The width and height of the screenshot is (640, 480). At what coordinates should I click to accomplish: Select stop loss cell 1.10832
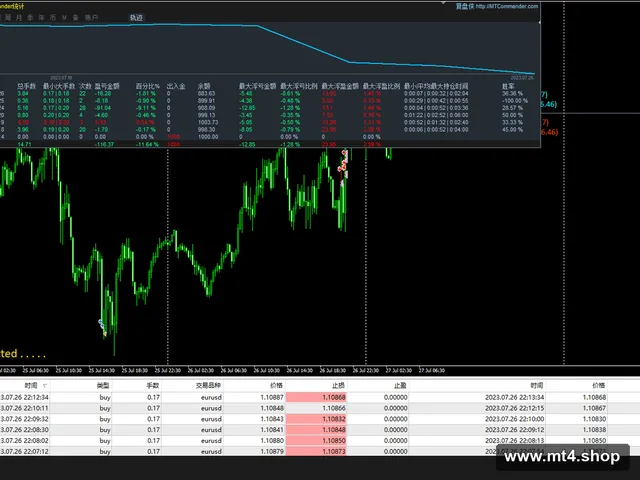tap(316, 419)
